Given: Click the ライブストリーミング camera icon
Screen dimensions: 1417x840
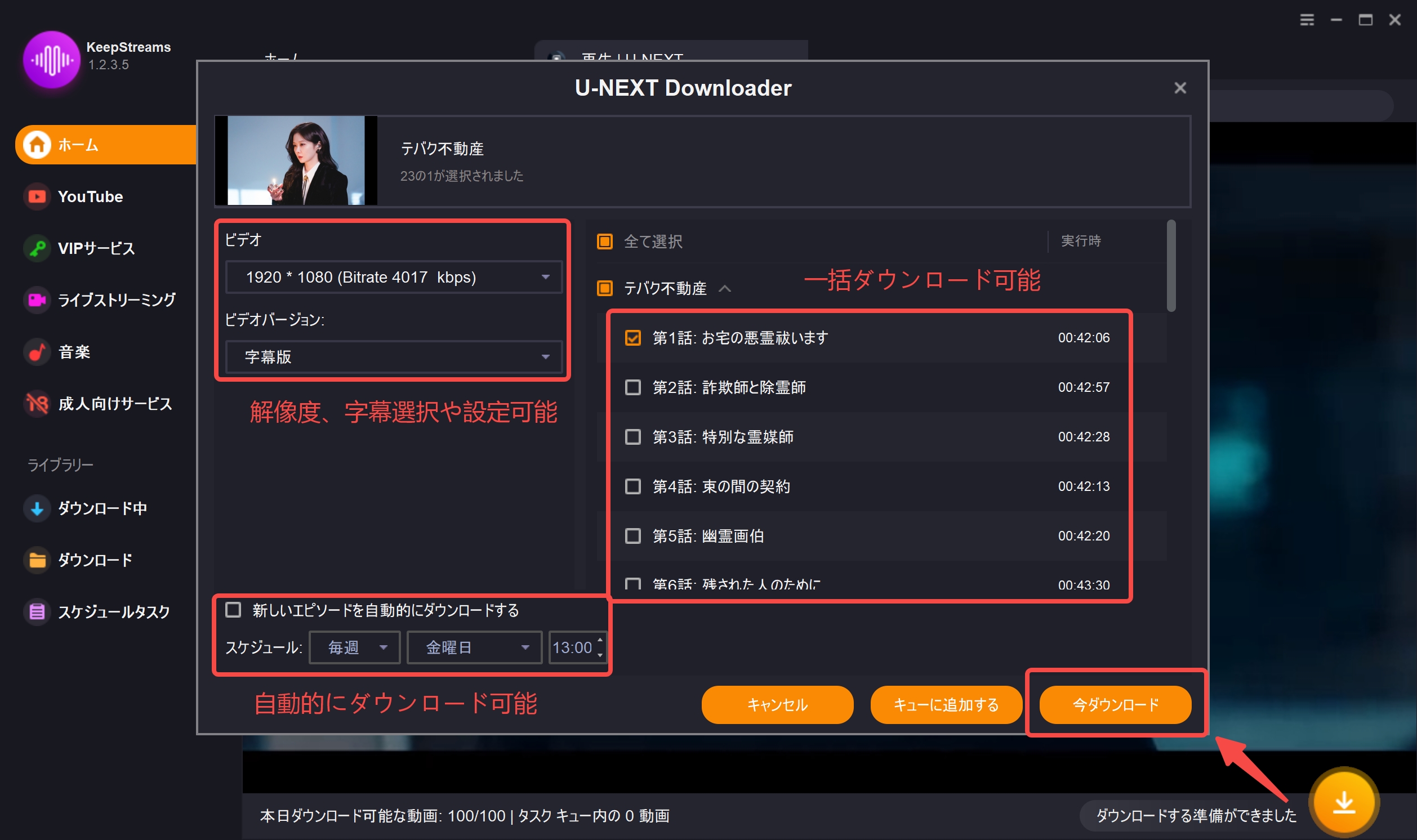Looking at the screenshot, I should pyautogui.click(x=37, y=300).
